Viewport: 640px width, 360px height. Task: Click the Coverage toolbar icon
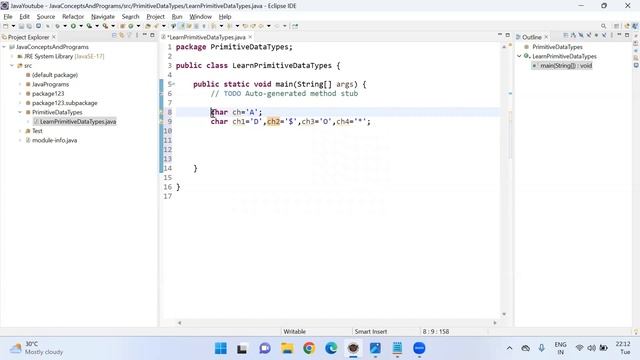(89, 26)
